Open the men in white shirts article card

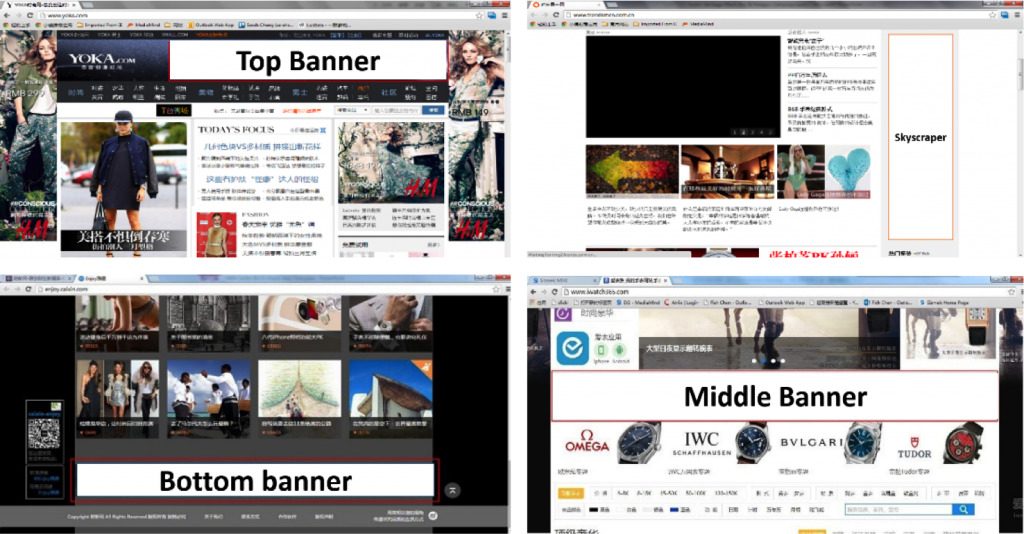coord(208,398)
